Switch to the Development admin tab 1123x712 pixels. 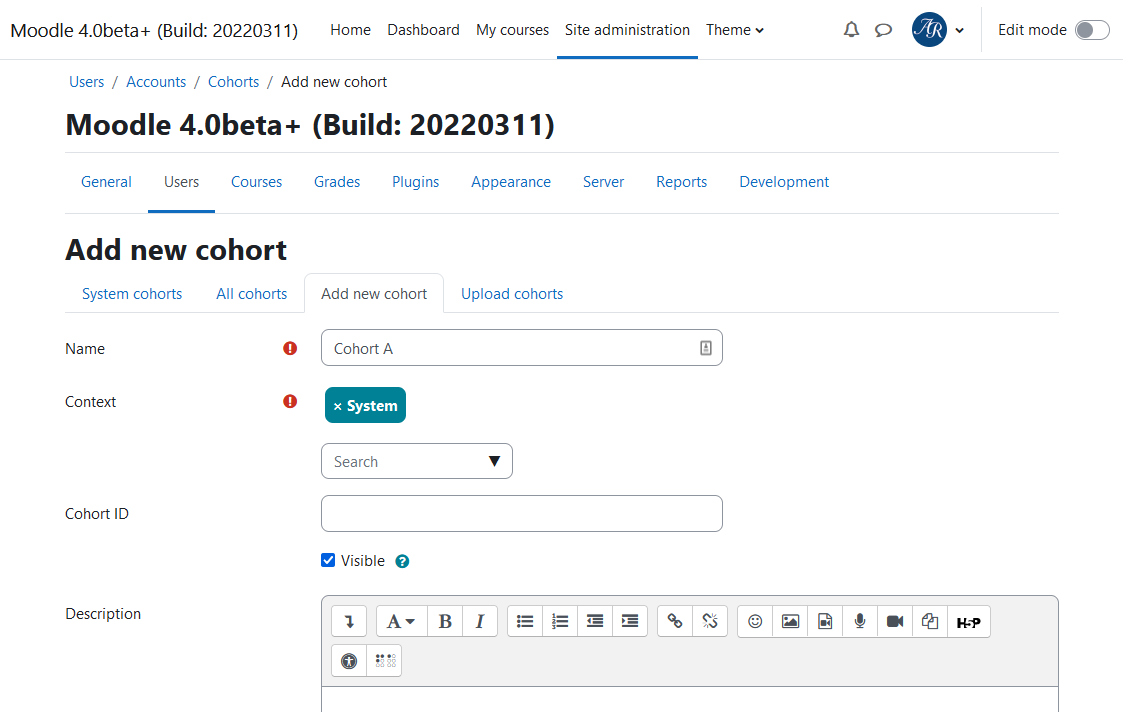[x=784, y=182]
